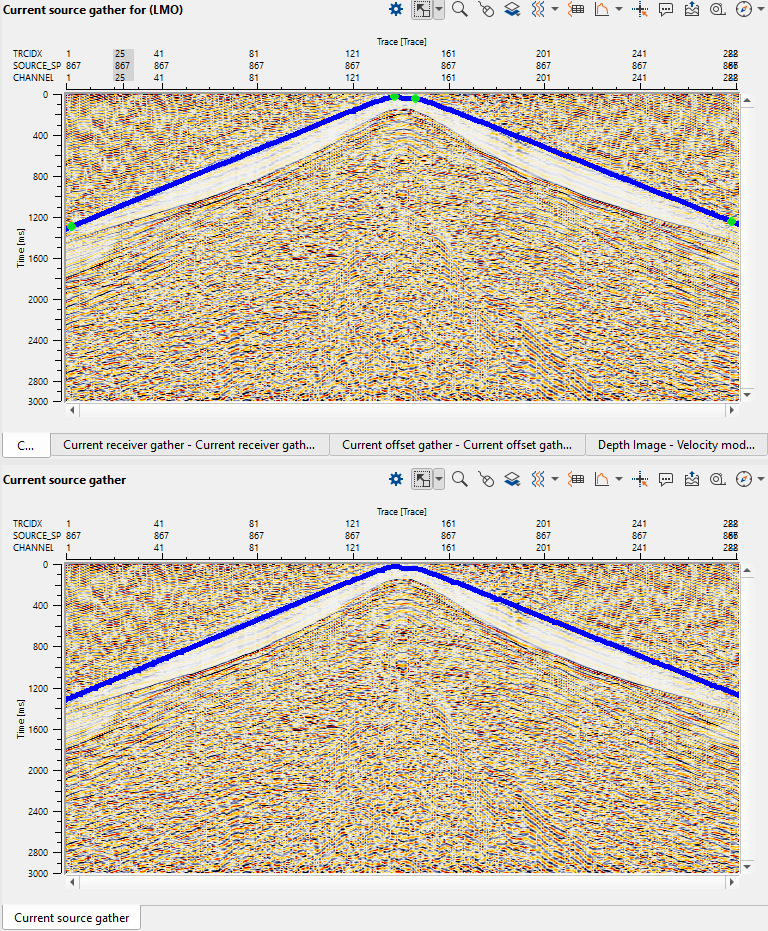Toggle wiggle trace display in LMO panel

point(538,10)
